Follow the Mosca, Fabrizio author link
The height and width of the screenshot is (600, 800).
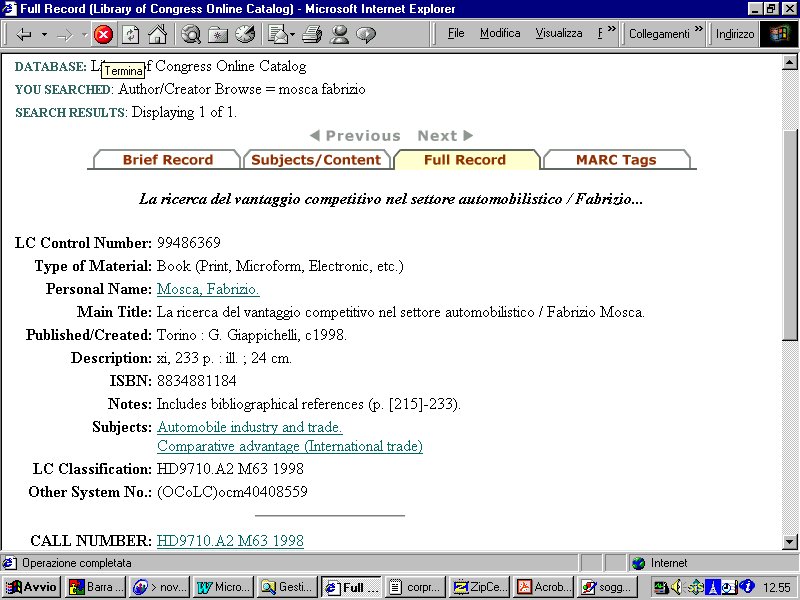coord(208,290)
